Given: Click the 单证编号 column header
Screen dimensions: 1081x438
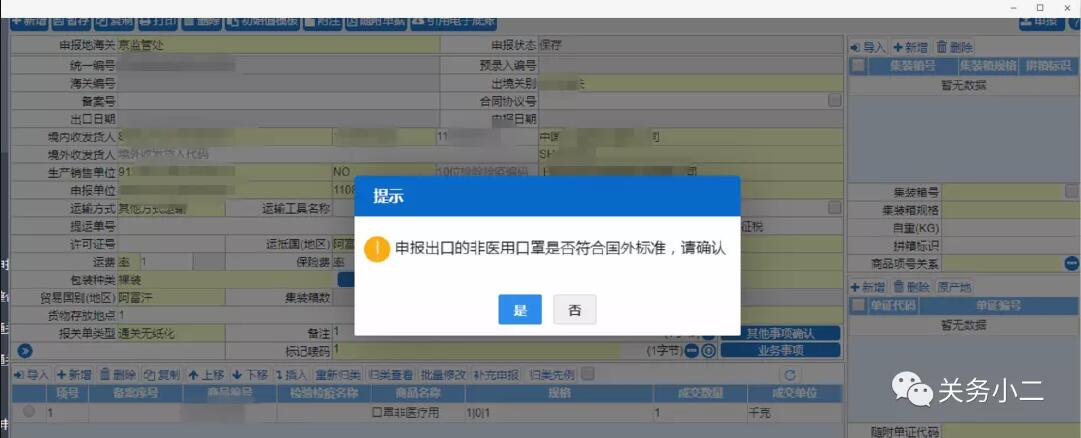Looking at the screenshot, I should 998,306.
